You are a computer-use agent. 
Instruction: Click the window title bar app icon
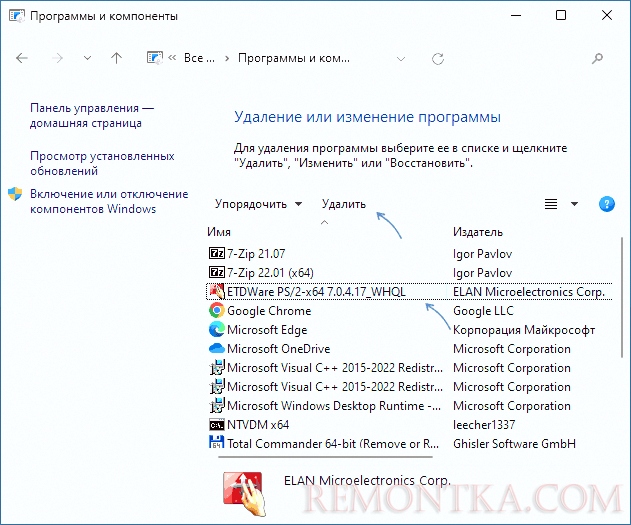point(17,16)
